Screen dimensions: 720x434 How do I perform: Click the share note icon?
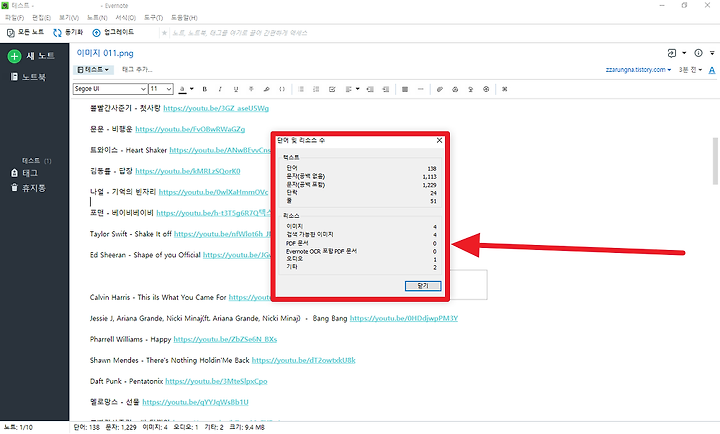672,53
